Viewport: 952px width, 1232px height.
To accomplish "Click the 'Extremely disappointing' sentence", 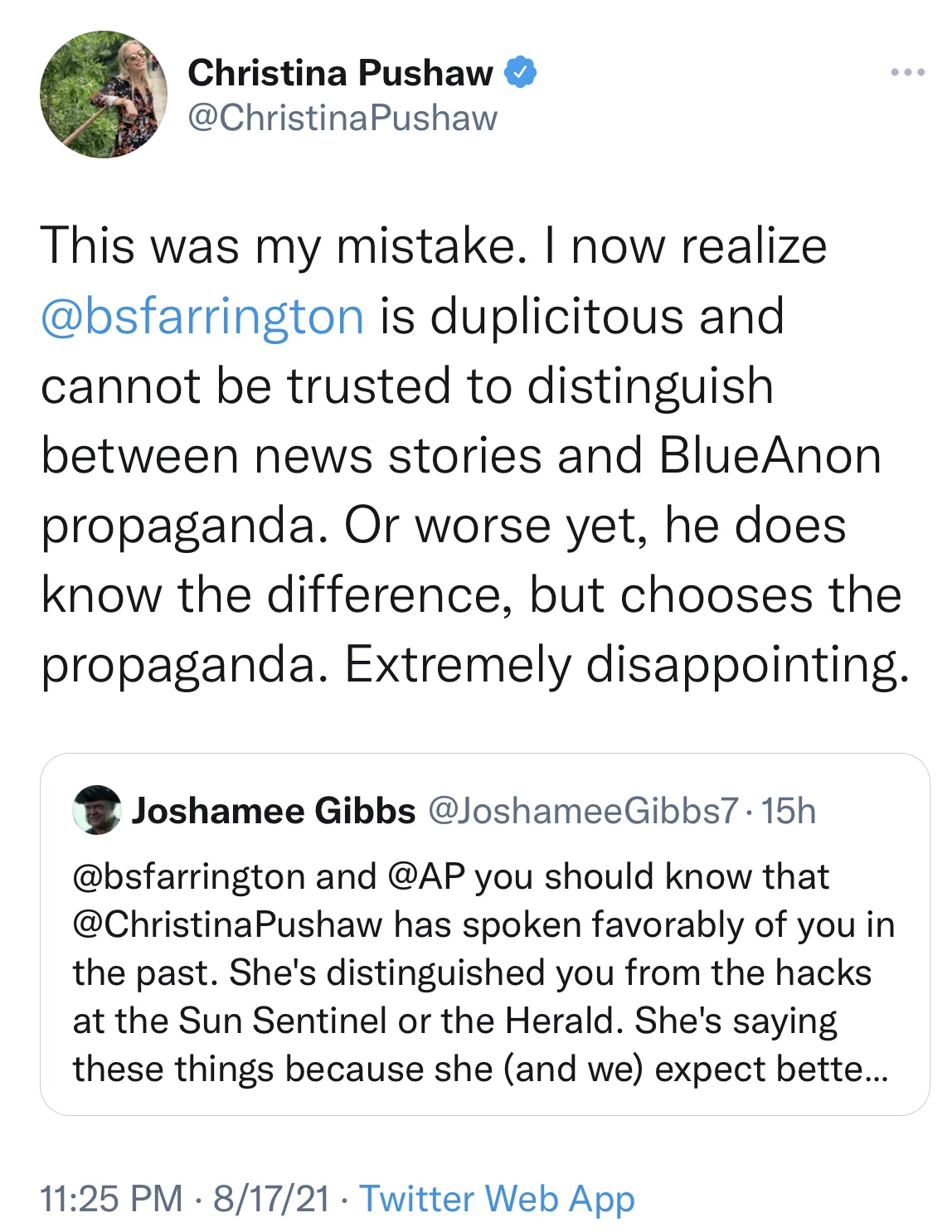I will click(626, 665).
